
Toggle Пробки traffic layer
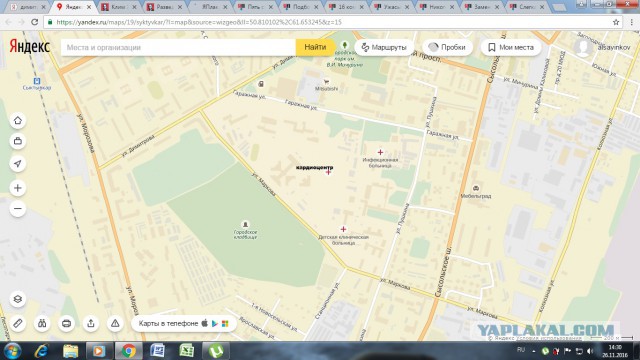(447, 47)
